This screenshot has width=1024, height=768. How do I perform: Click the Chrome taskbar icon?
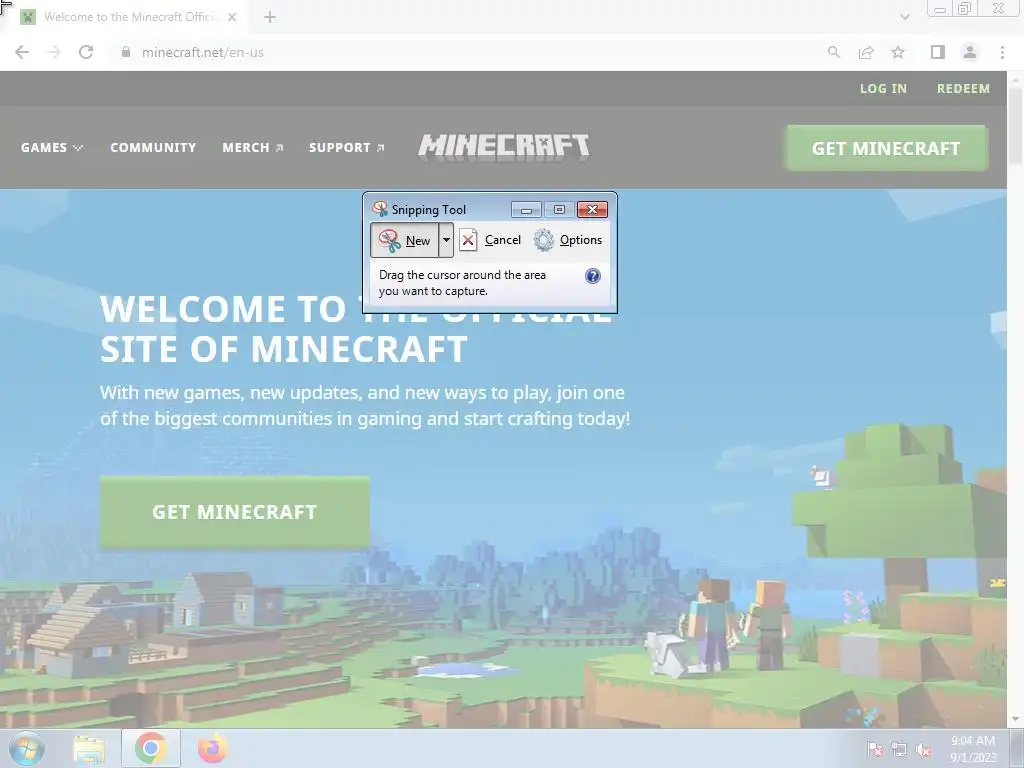tap(151, 748)
